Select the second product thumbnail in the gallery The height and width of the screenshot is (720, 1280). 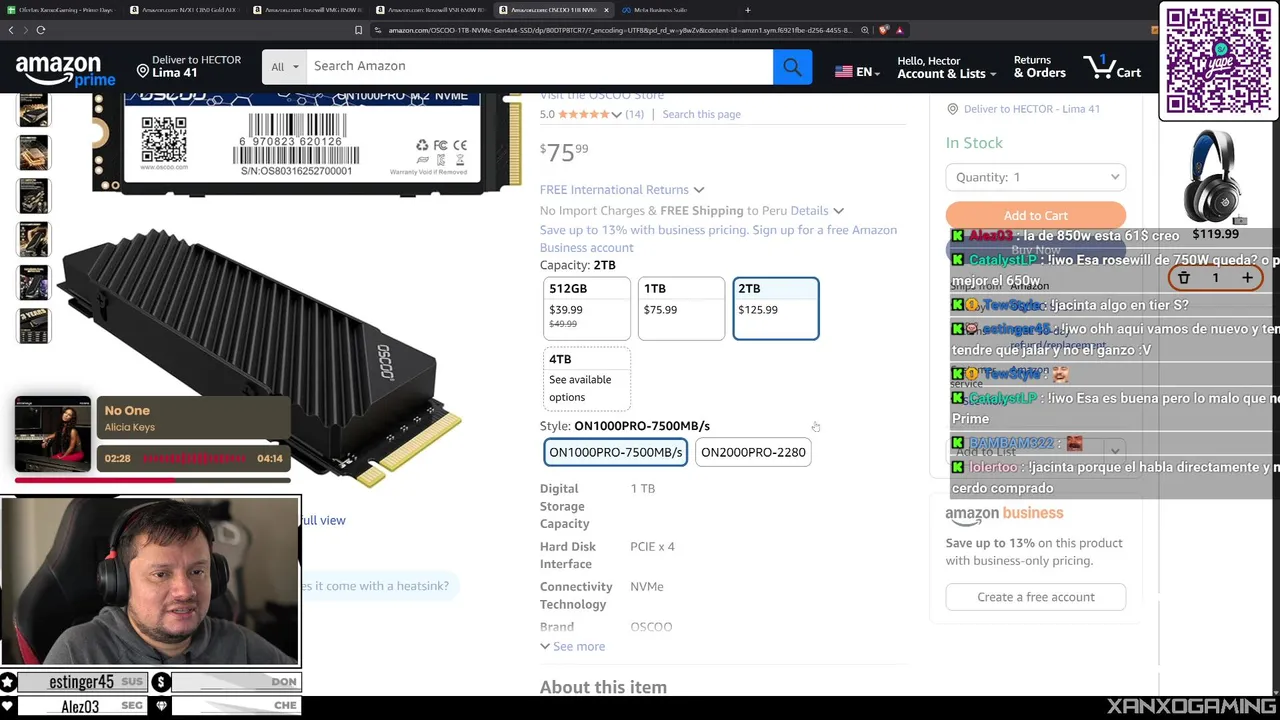33,152
